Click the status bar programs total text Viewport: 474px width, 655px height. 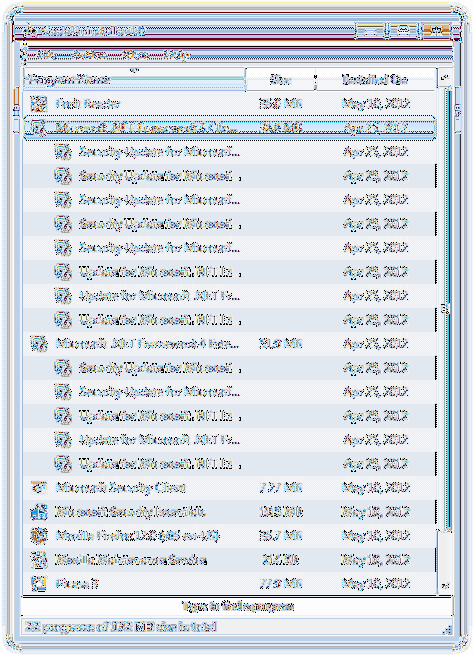121,627
